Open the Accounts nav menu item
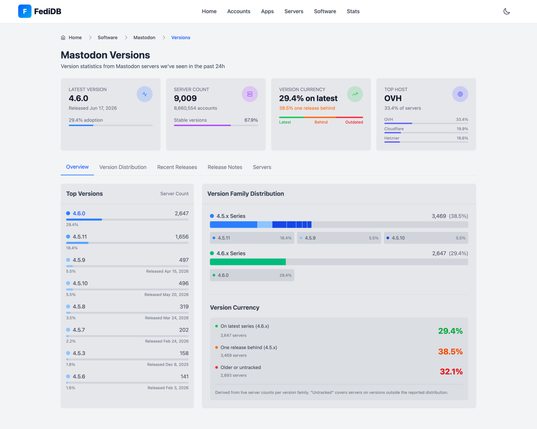Viewport: 537px width, 429px height. point(239,11)
